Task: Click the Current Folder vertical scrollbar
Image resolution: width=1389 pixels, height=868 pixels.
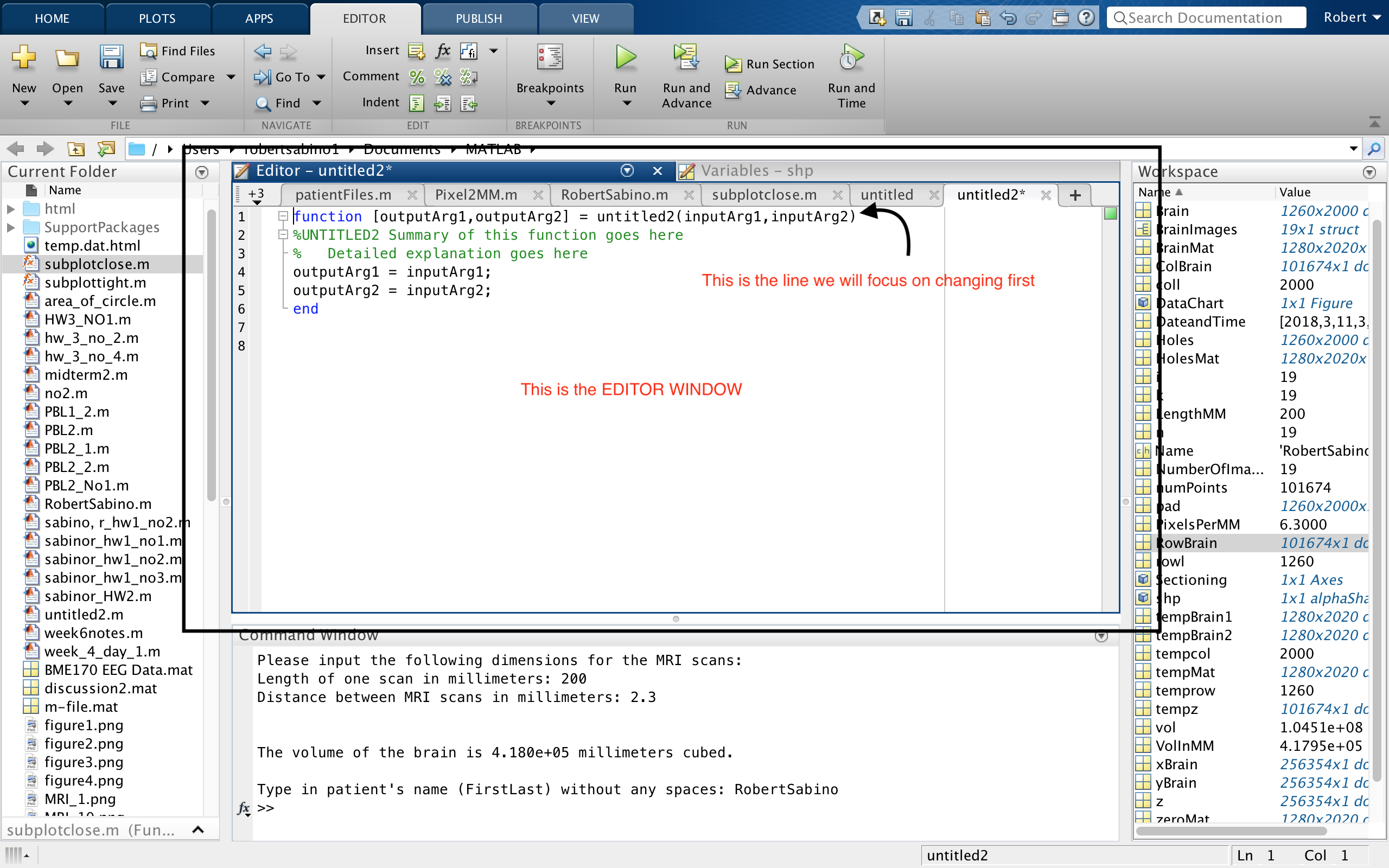Action: pos(211,356)
